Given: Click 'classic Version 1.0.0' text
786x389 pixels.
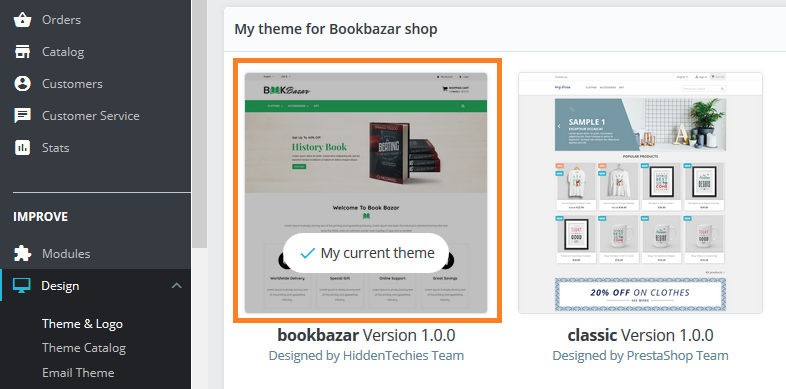Looking at the screenshot, I should tap(640, 335).
